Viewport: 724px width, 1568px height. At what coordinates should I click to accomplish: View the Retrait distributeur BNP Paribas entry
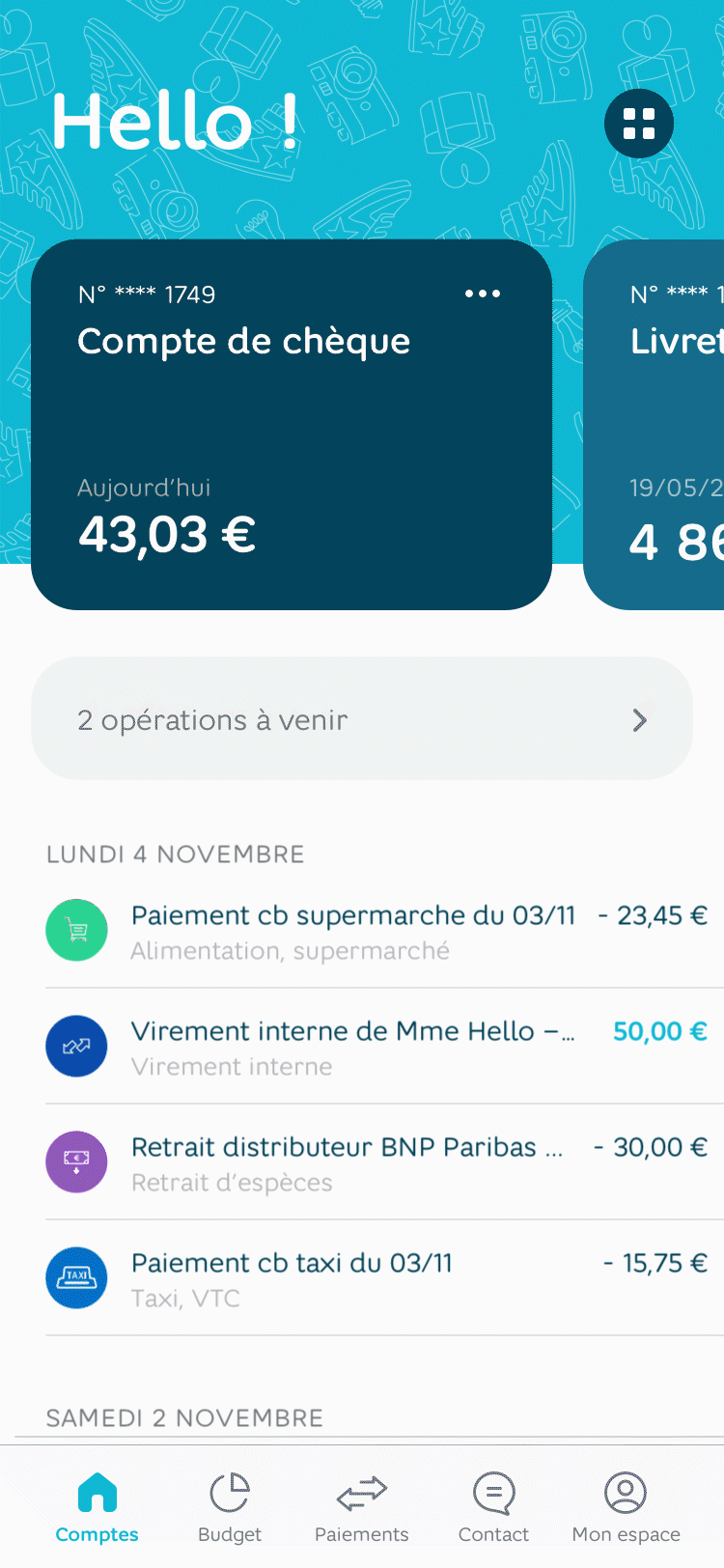click(x=348, y=1147)
